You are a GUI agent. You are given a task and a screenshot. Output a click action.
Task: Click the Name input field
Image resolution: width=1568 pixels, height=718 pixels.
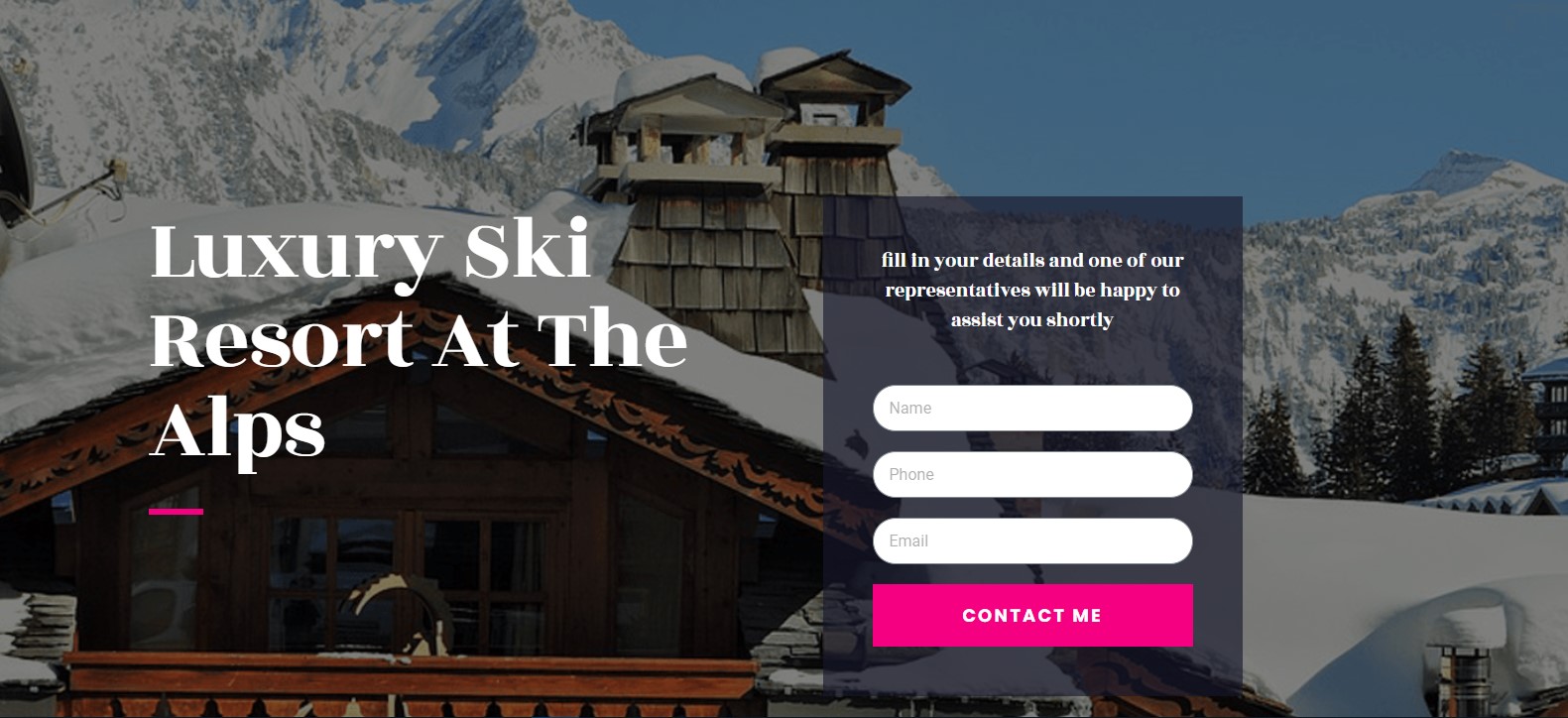(x=1032, y=408)
